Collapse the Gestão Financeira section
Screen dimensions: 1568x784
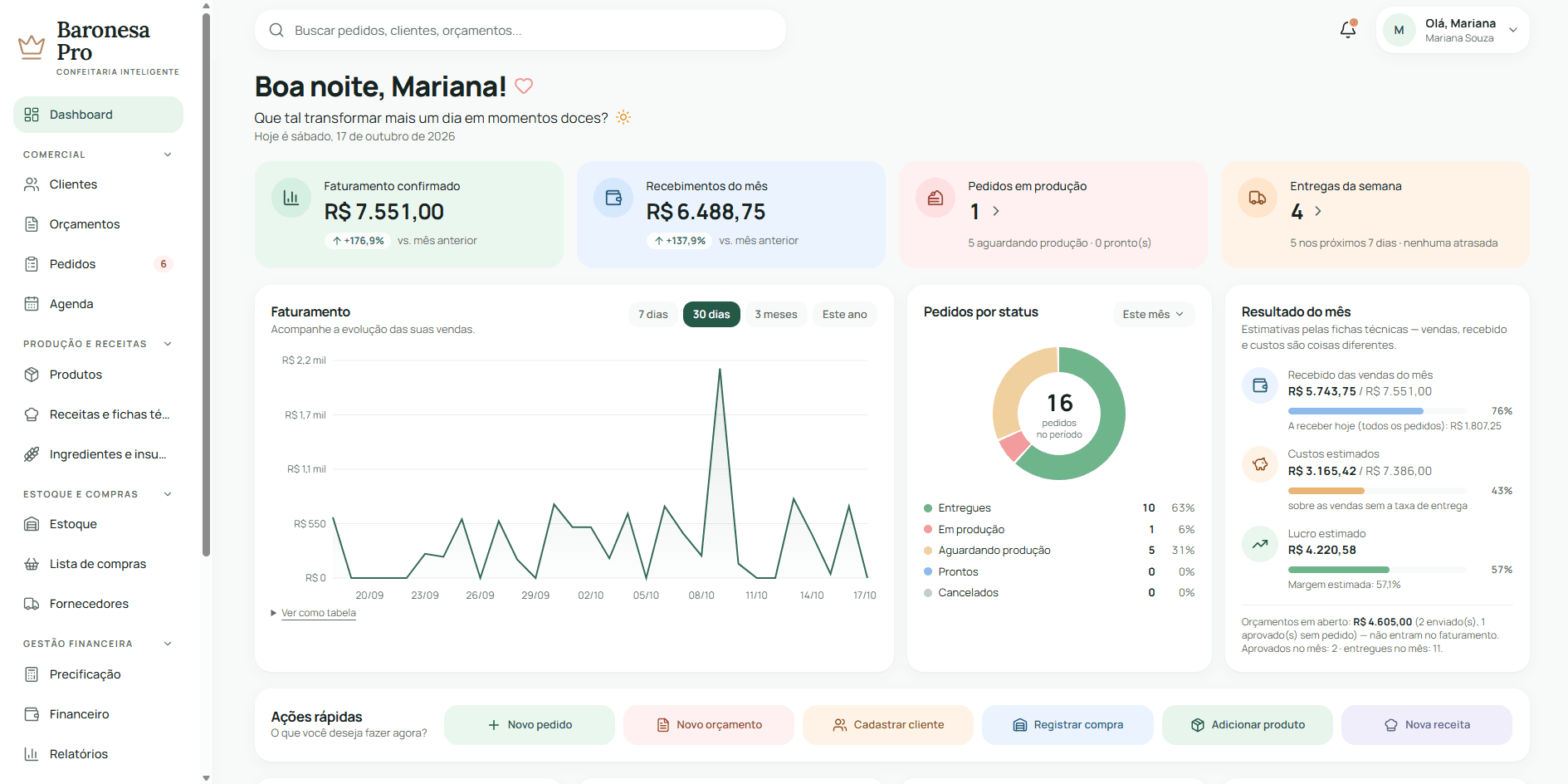(98, 644)
